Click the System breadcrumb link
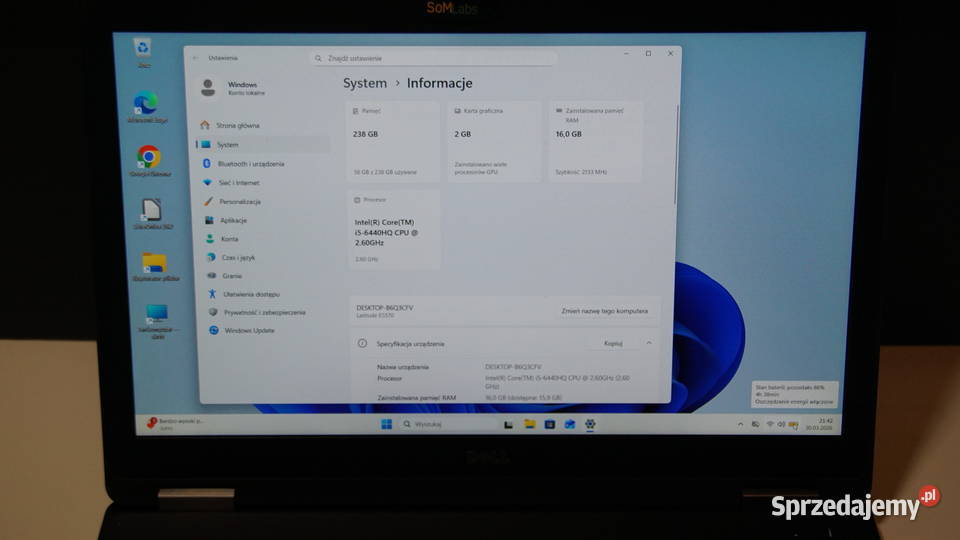960x540 pixels. click(364, 83)
